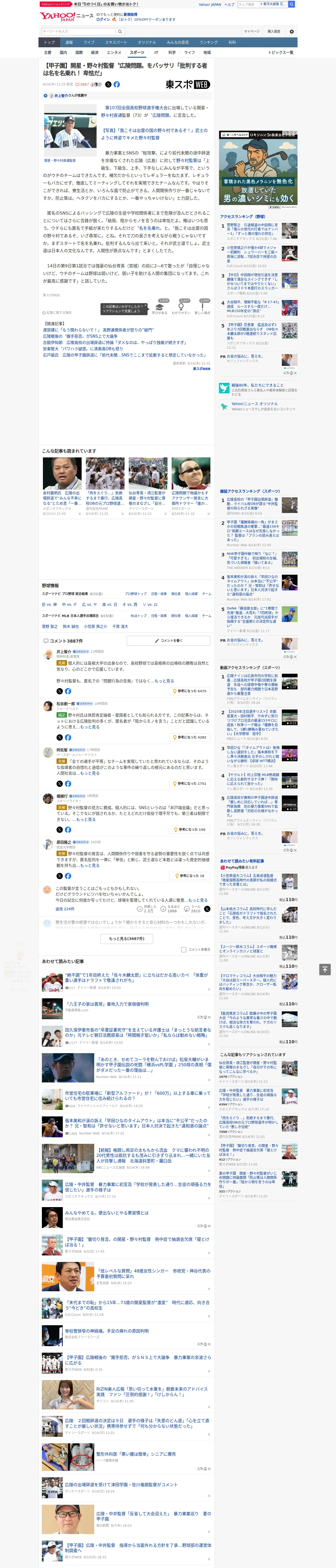Viewport: 336px width, 1568px height.
Task: Open the 速報 navigation tab
Action: tap(69, 43)
